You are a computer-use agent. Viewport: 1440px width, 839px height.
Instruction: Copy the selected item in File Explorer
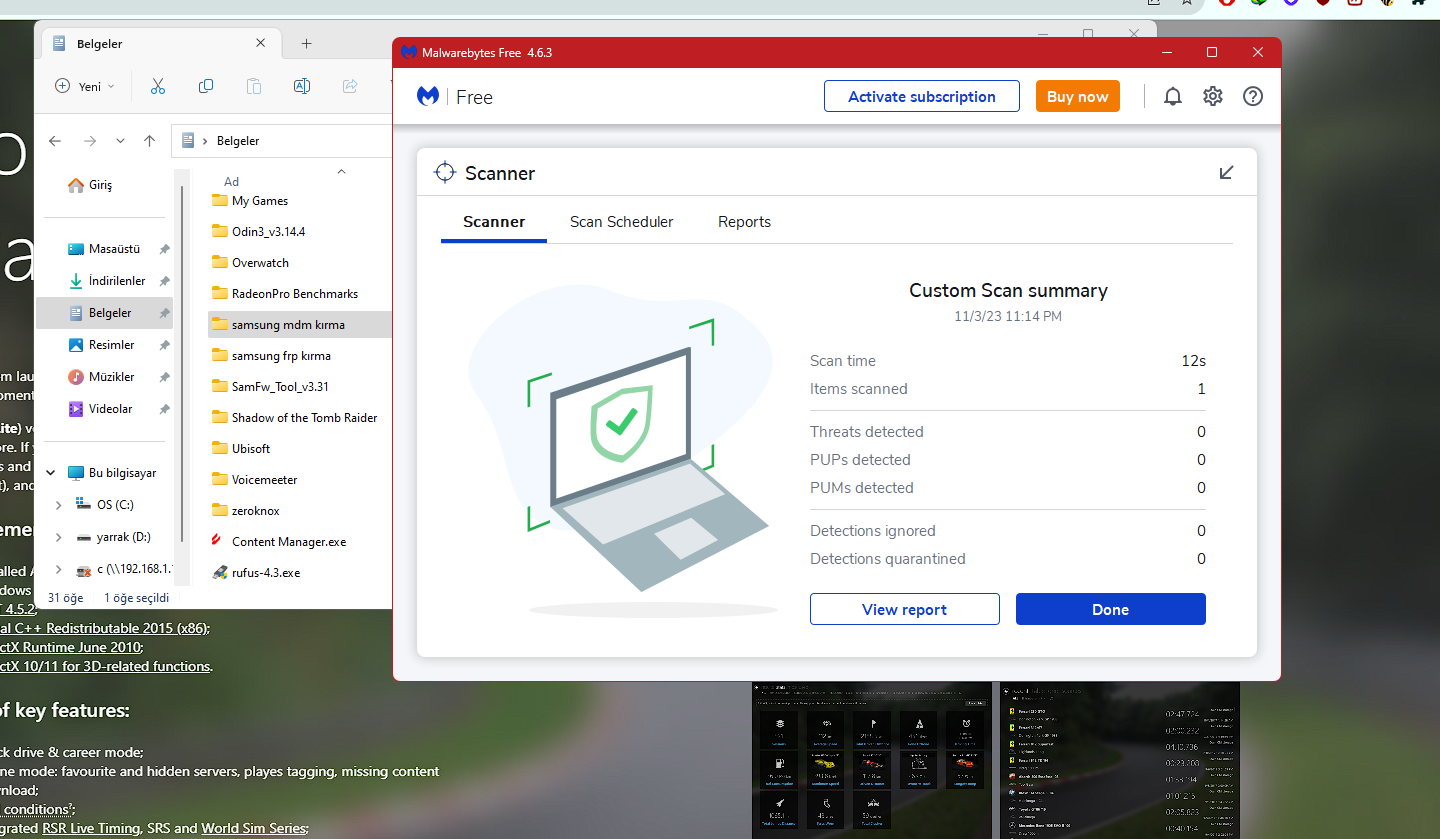coord(206,86)
